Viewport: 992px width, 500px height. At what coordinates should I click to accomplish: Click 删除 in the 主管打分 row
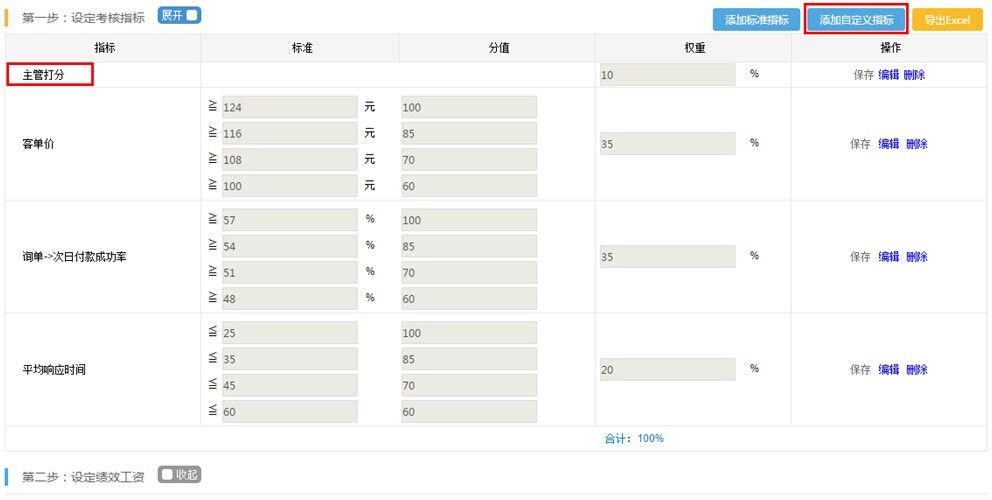click(914, 75)
